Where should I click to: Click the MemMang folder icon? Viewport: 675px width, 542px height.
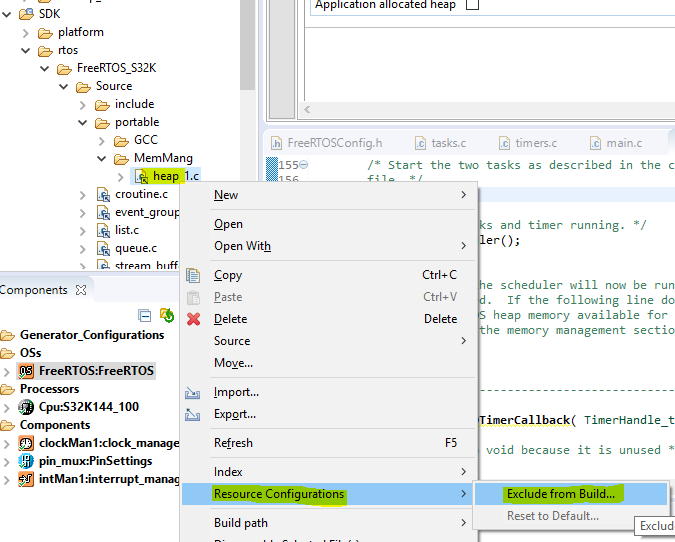coord(121,158)
